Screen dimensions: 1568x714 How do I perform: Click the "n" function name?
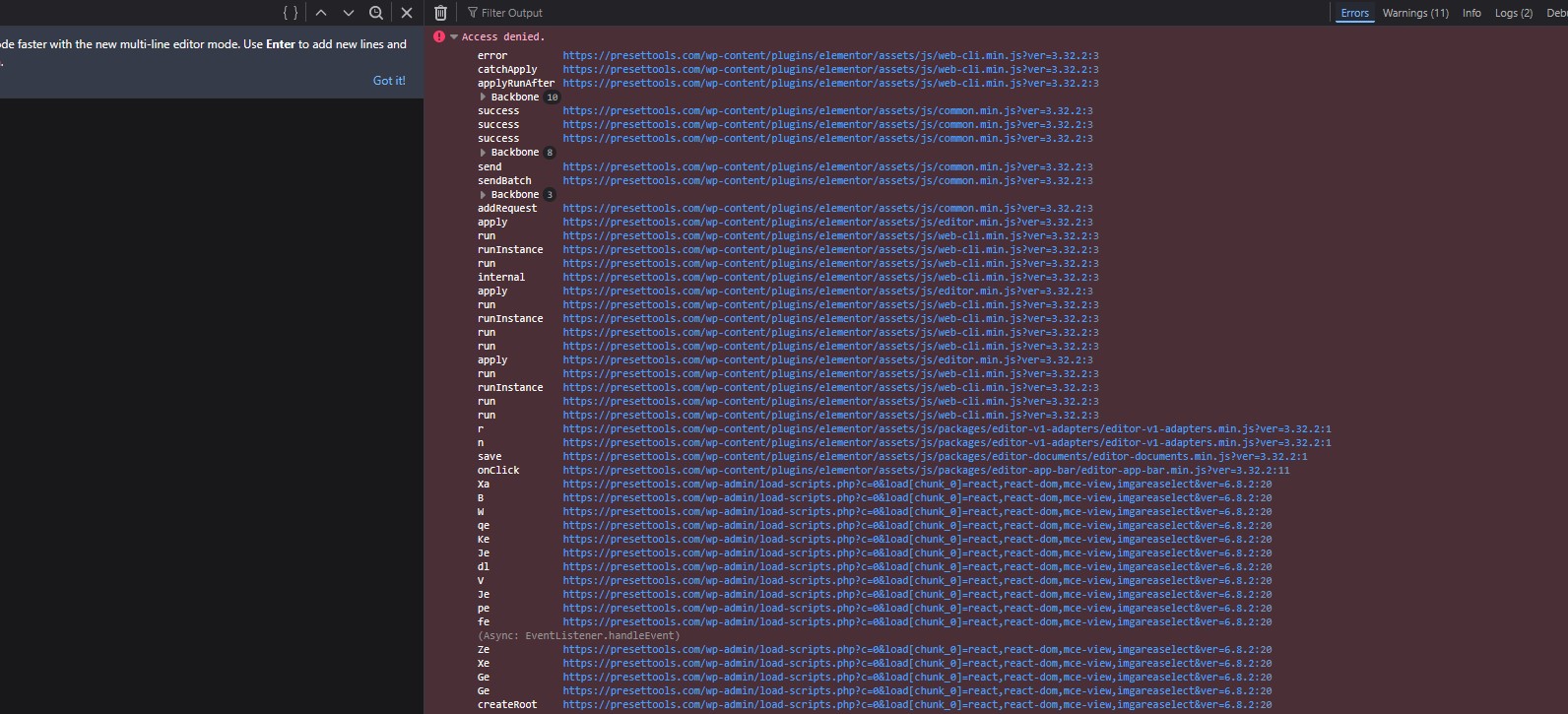pos(481,443)
